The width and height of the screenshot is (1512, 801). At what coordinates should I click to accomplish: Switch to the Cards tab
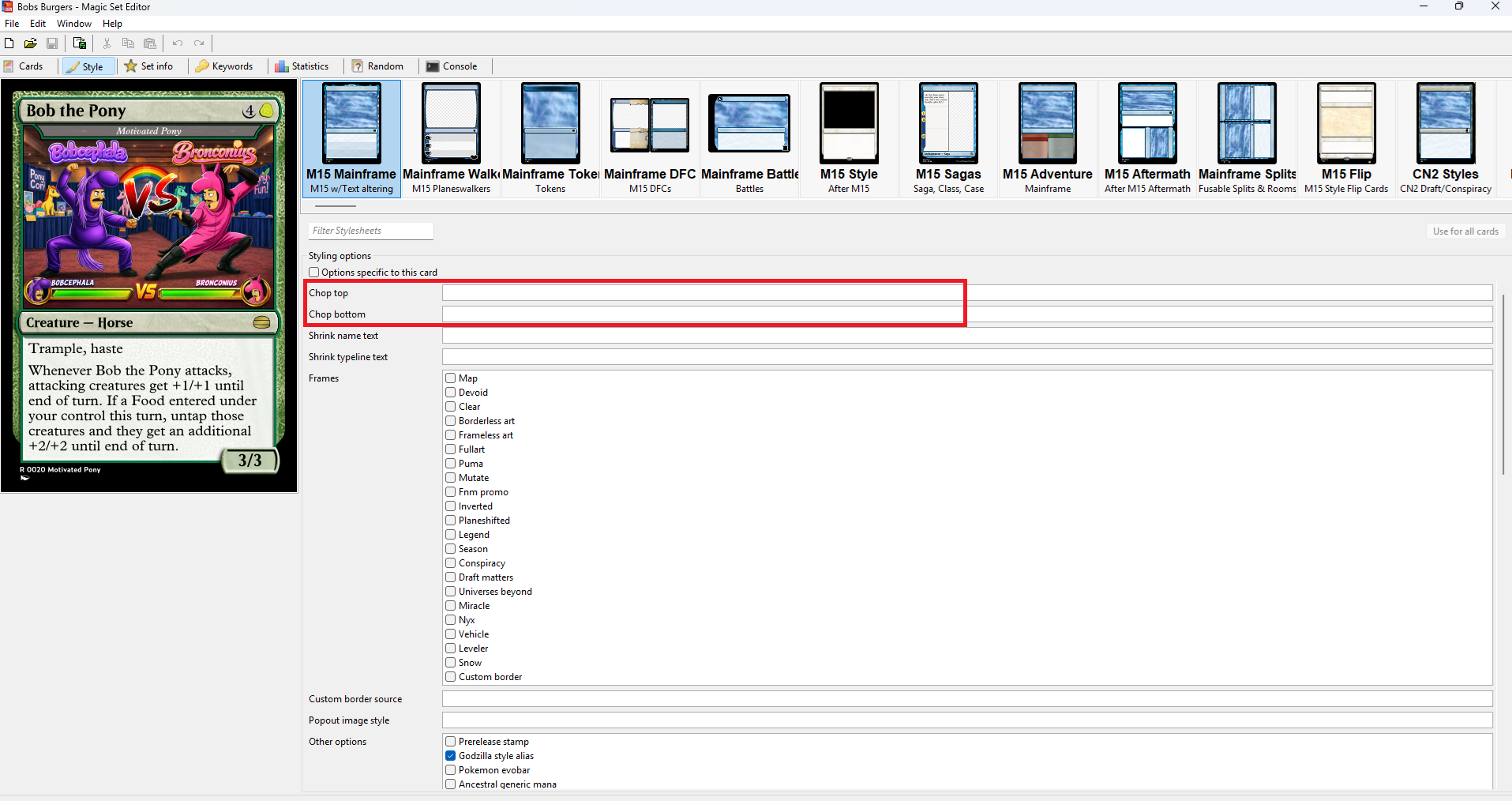pyautogui.click(x=24, y=66)
